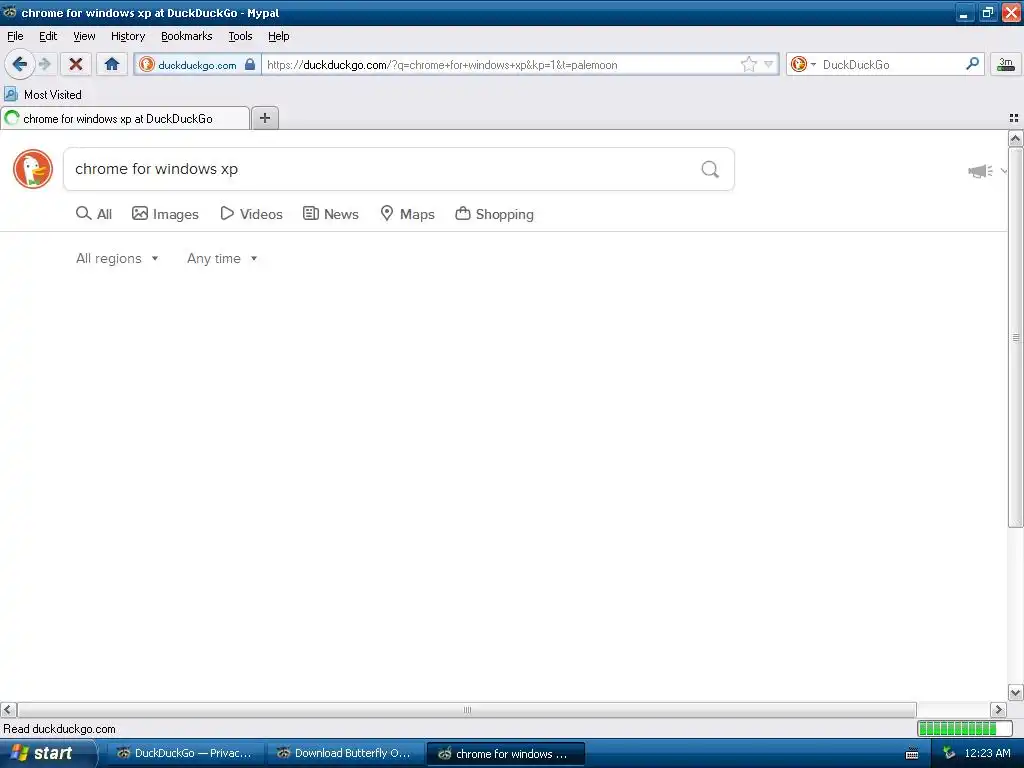The height and width of the screenshot is (768, 1024).
Task: Click the vertical scrollbar thumb
Action: [x=1015, y=338]
